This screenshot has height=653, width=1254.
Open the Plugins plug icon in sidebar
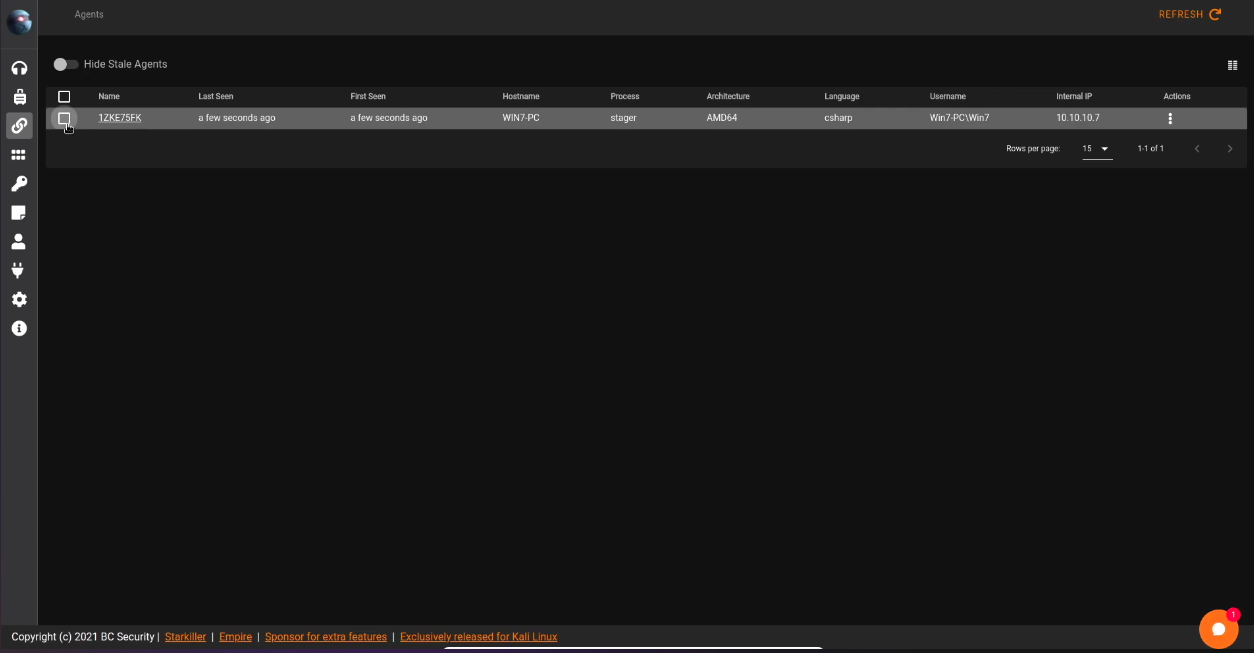[x=19, y=271]
